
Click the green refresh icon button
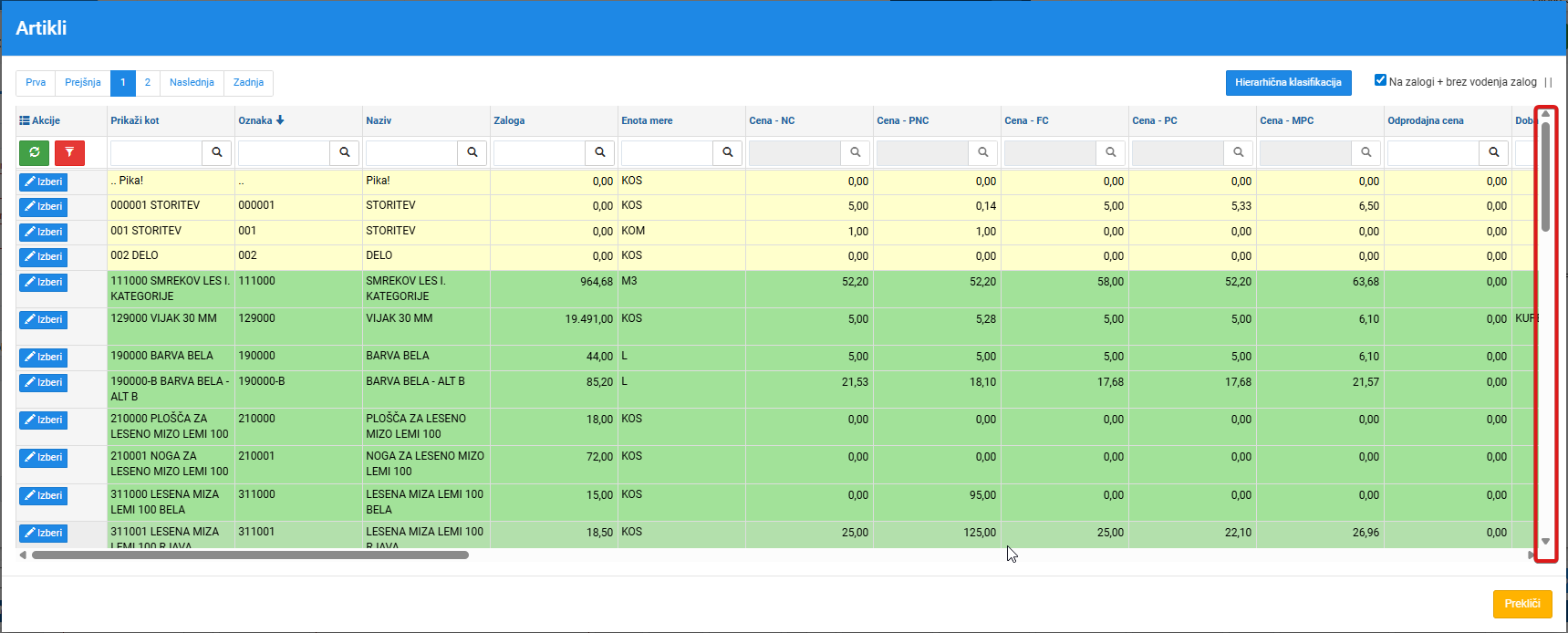tap(34, 152)
